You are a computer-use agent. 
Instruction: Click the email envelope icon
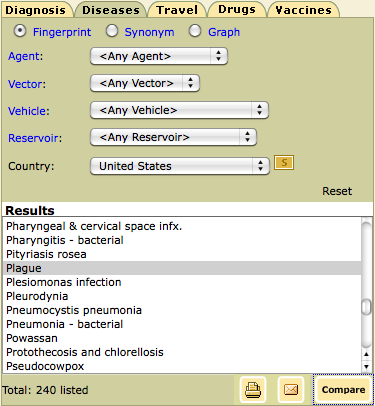coord(291,389)
